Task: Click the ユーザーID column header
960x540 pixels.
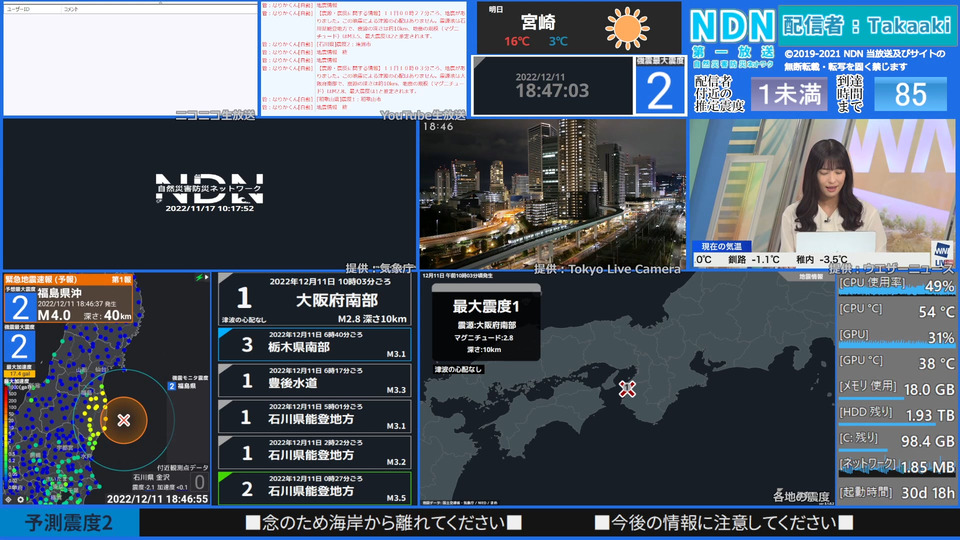Action: coord(18,9)
